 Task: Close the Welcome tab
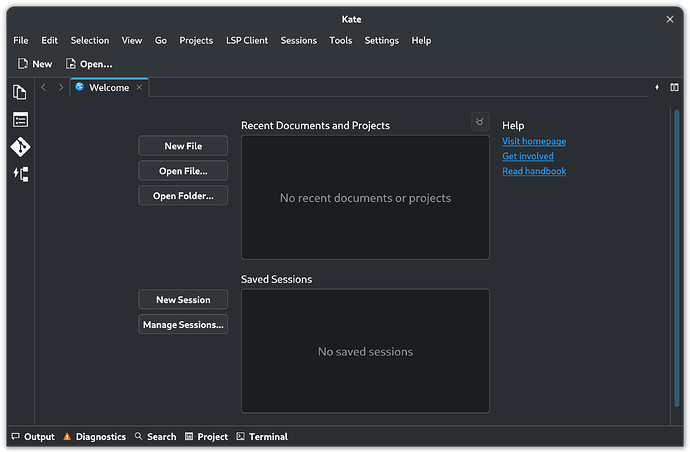[139, 87]
